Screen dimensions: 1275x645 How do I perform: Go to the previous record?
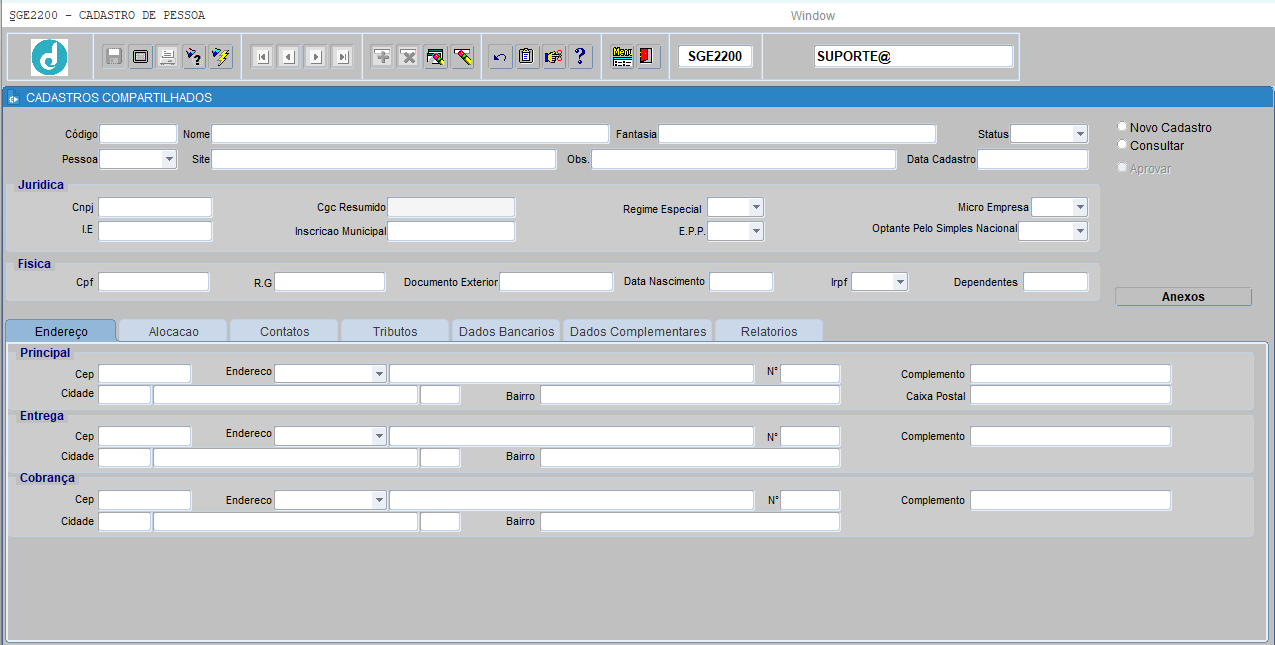(x=289, y=57)
